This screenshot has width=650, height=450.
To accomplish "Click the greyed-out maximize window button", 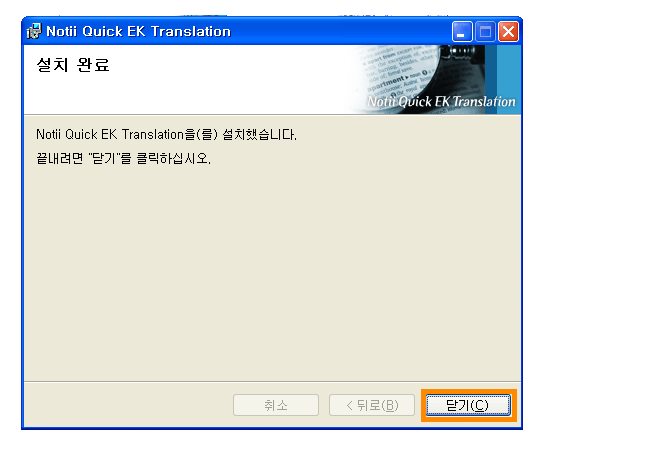I will point(485,31).
